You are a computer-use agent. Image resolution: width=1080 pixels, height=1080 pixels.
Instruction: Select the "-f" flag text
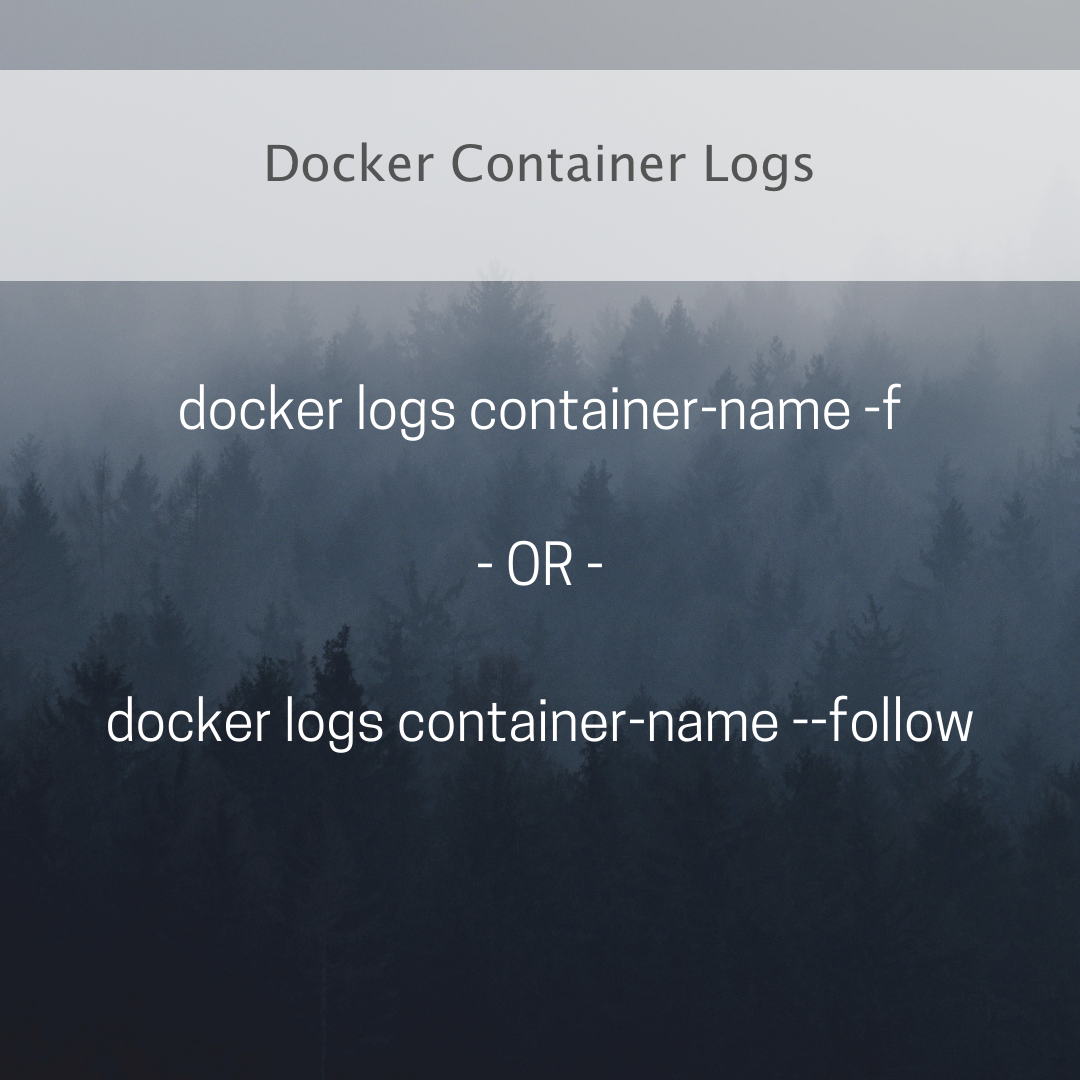[x=882, y=408]
